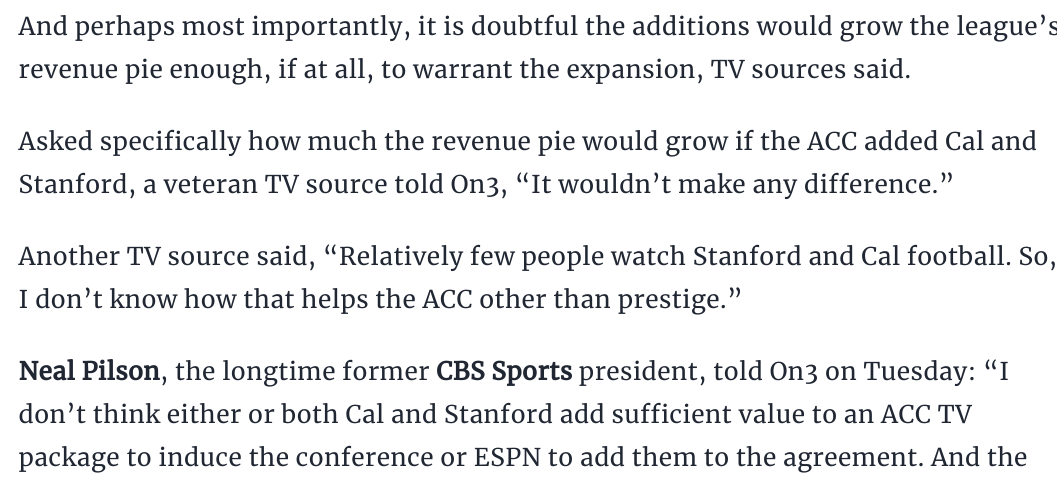Click the bold name Neal Pilson
The width and height of the screenshot is (1057, 481).
coord(89,371)
